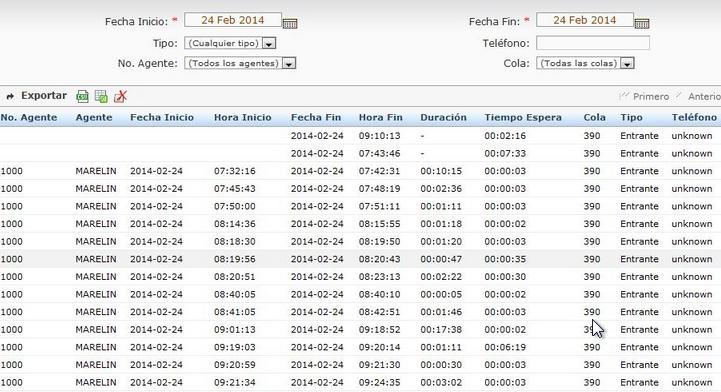Screen dimensions: 721x392
Task: Click the Exportar arrow icon
Action: pyautogui.click(x=10, y=97)
